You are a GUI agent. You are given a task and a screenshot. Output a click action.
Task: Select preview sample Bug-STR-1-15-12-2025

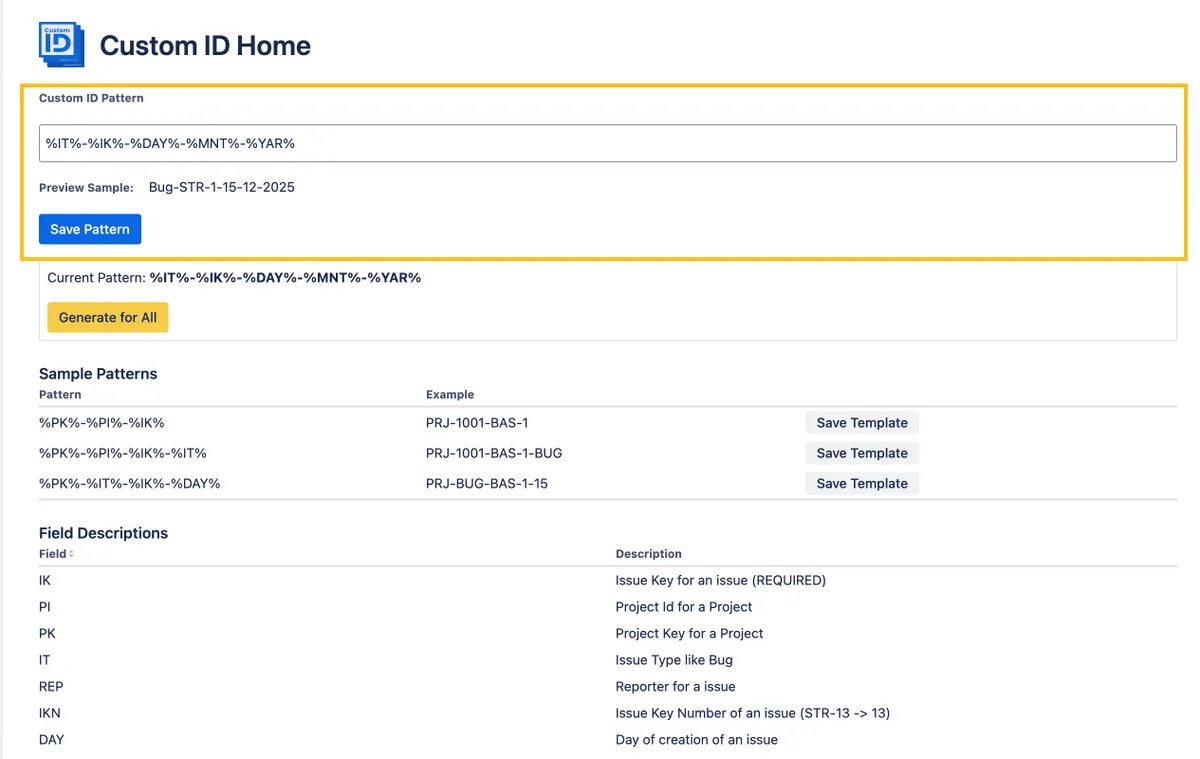coord(222,187)
